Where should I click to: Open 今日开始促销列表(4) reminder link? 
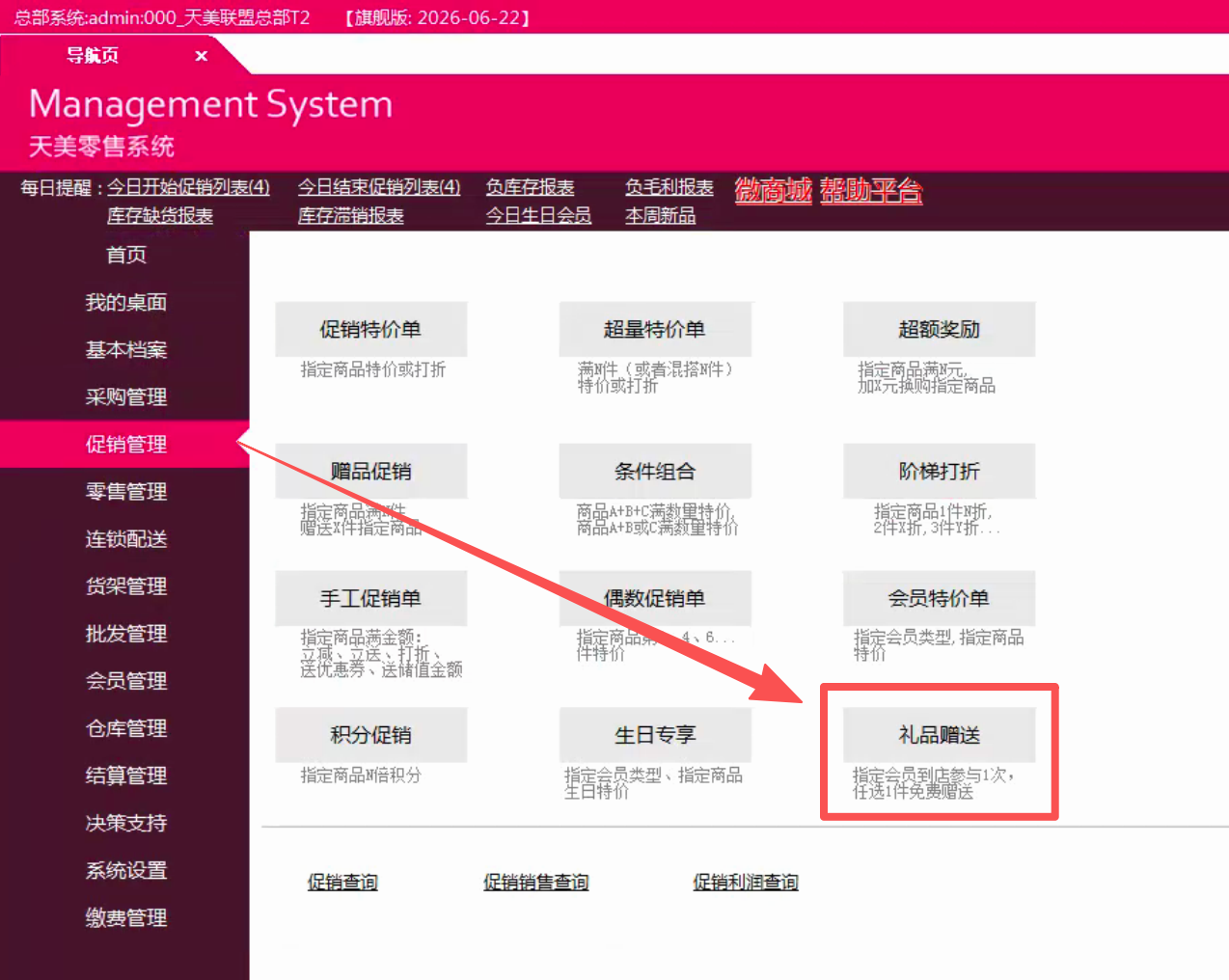[188, 187]
